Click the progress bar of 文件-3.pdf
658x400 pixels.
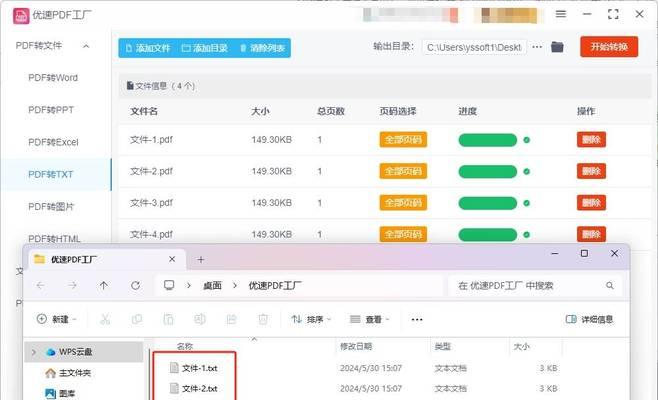pos(488,203)
